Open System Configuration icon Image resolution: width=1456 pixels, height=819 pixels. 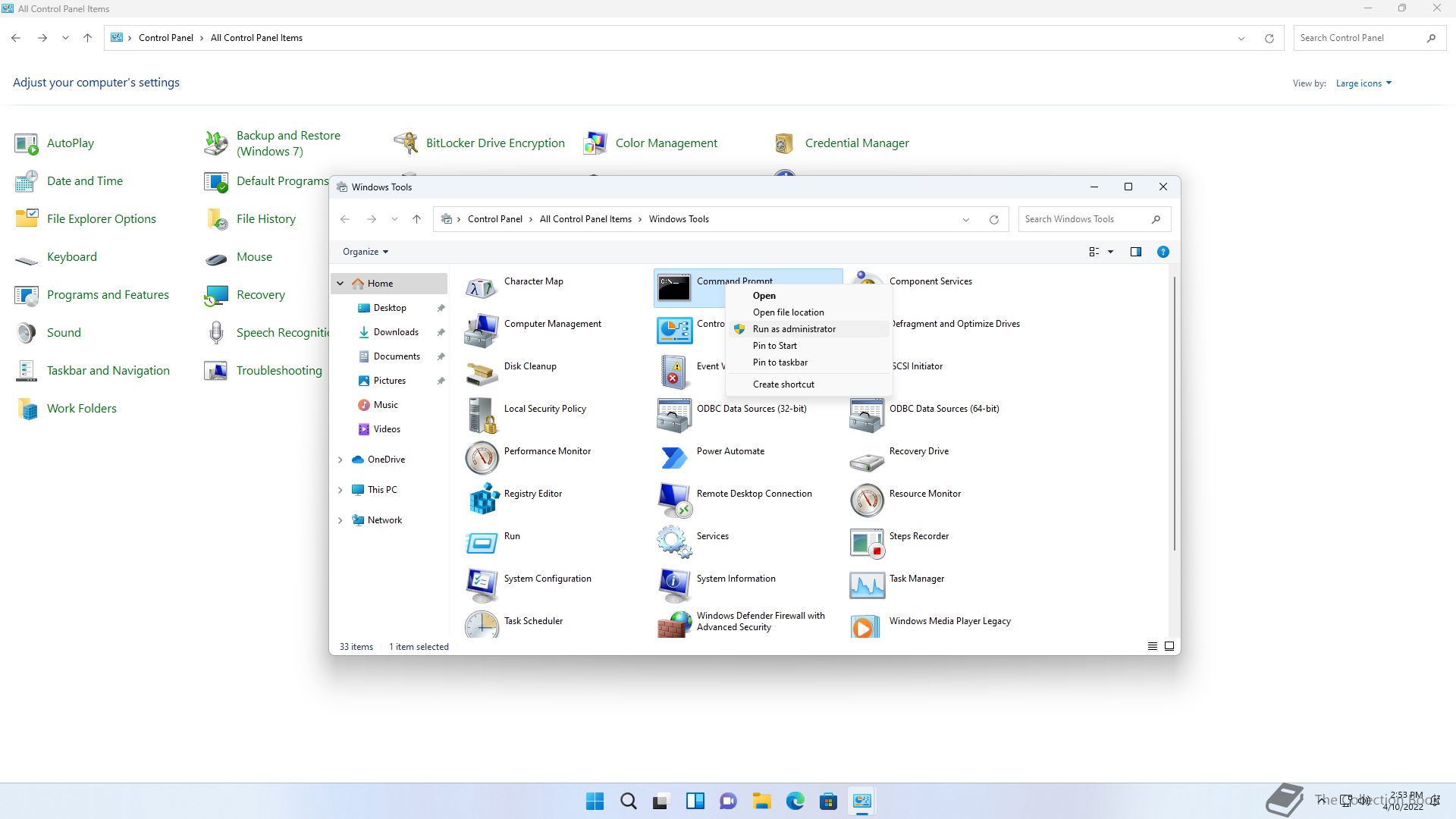coord(482,585)
